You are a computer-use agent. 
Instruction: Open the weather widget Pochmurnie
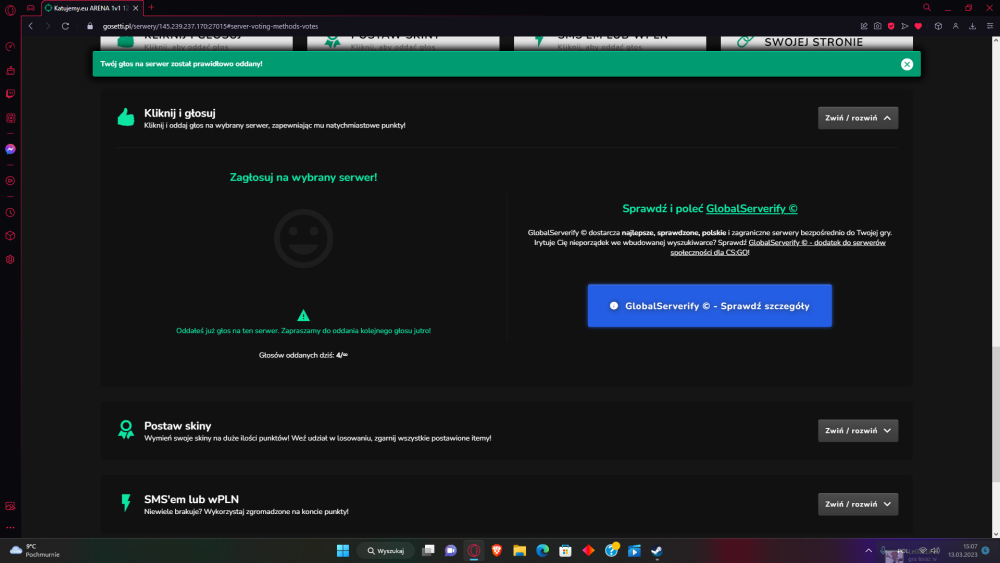point(34,550)
